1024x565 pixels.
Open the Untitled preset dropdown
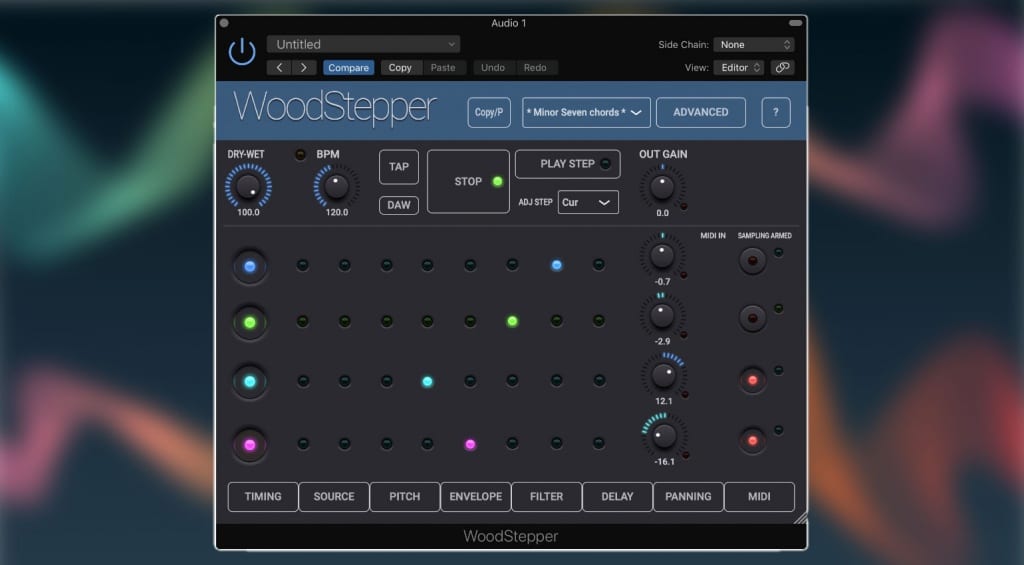click(x=363, y=44)
